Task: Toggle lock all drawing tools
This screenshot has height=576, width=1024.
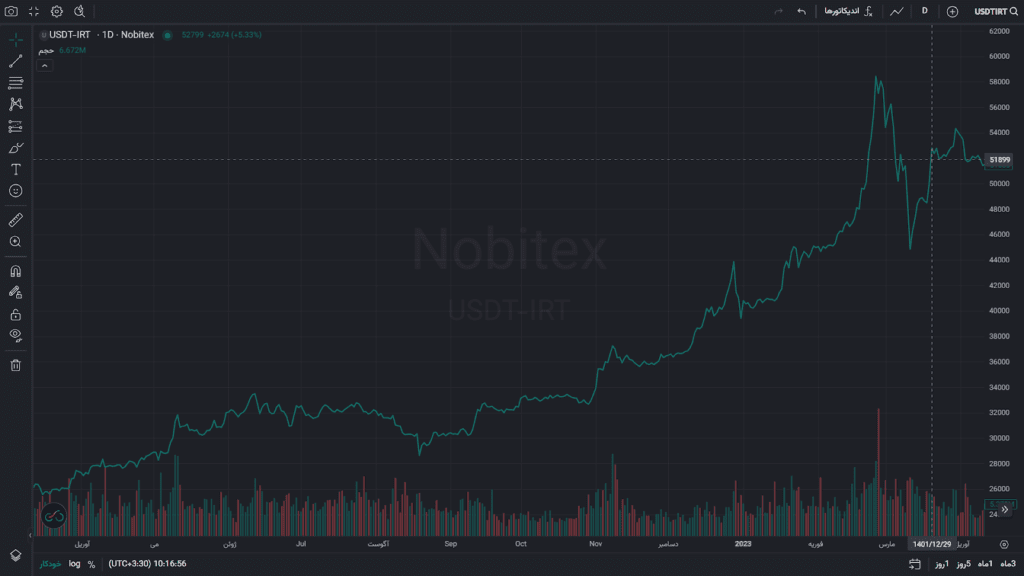Action: 16,314
